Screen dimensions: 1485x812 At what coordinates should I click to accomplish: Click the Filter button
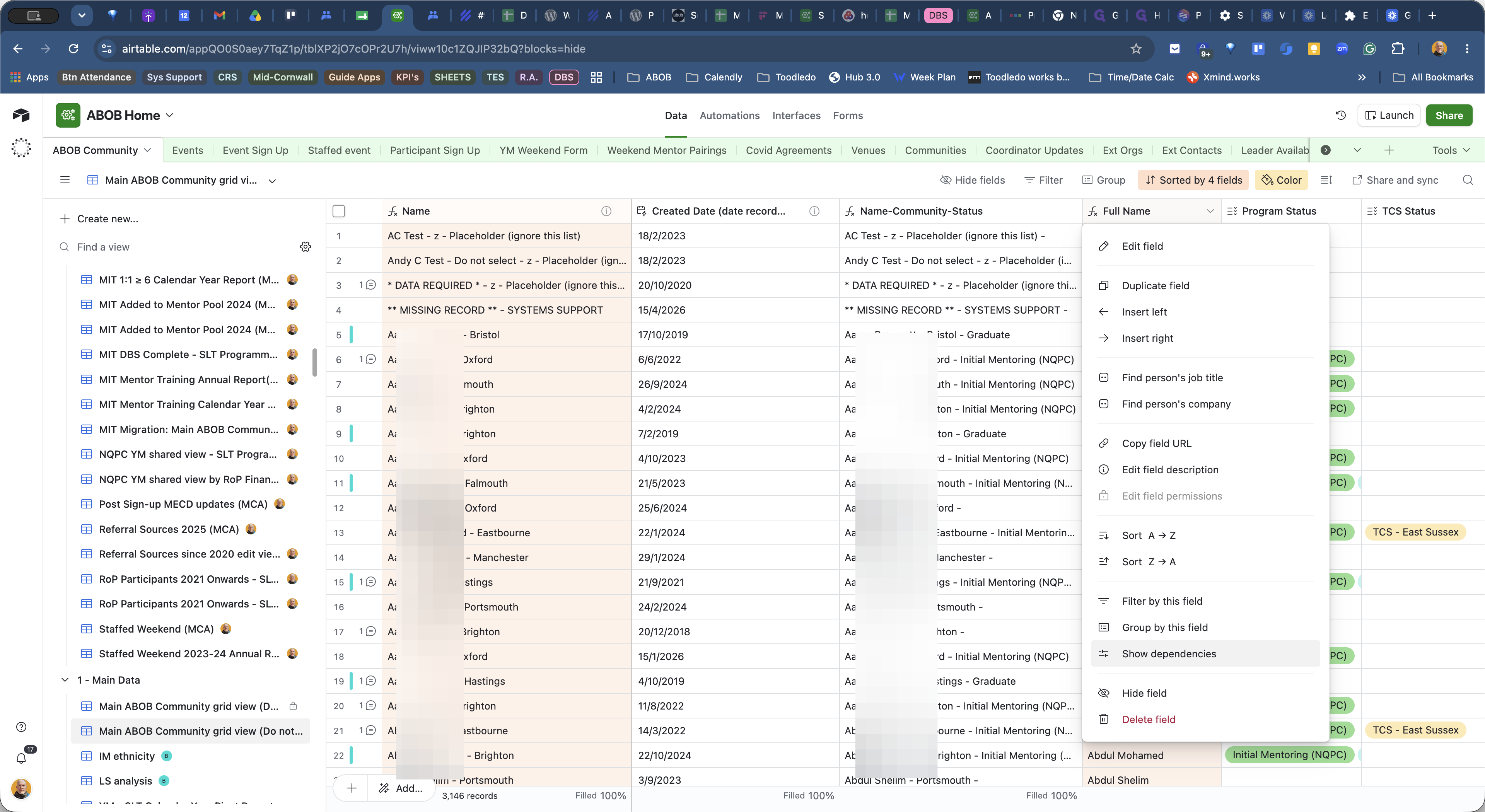point(1043,181)
